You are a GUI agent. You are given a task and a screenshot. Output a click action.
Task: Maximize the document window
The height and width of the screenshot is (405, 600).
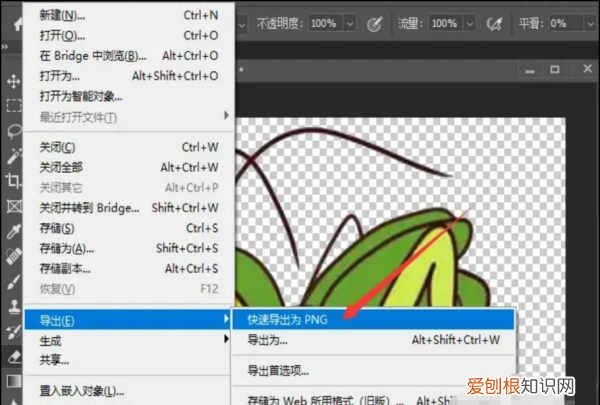coord(554,70)
